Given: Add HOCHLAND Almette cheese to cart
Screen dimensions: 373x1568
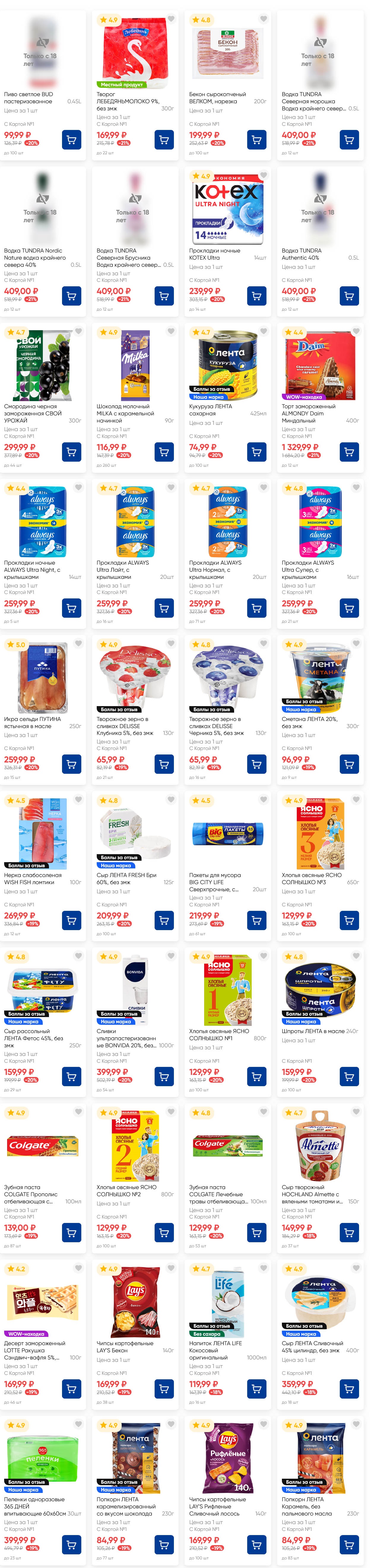Looking at the screenshot, I should [x=349, y=1233].
